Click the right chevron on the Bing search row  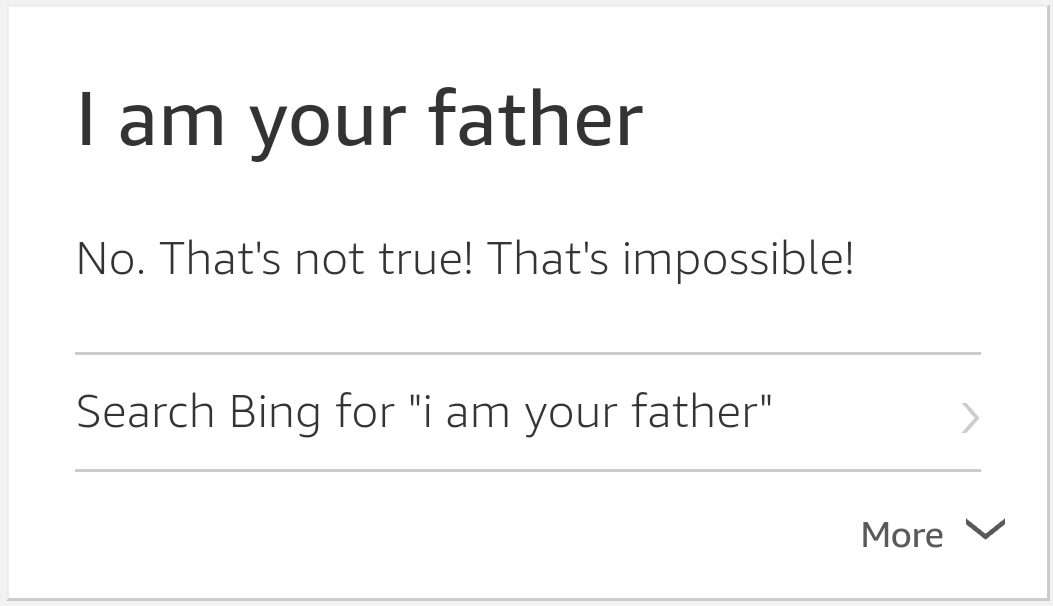[969, 417]
